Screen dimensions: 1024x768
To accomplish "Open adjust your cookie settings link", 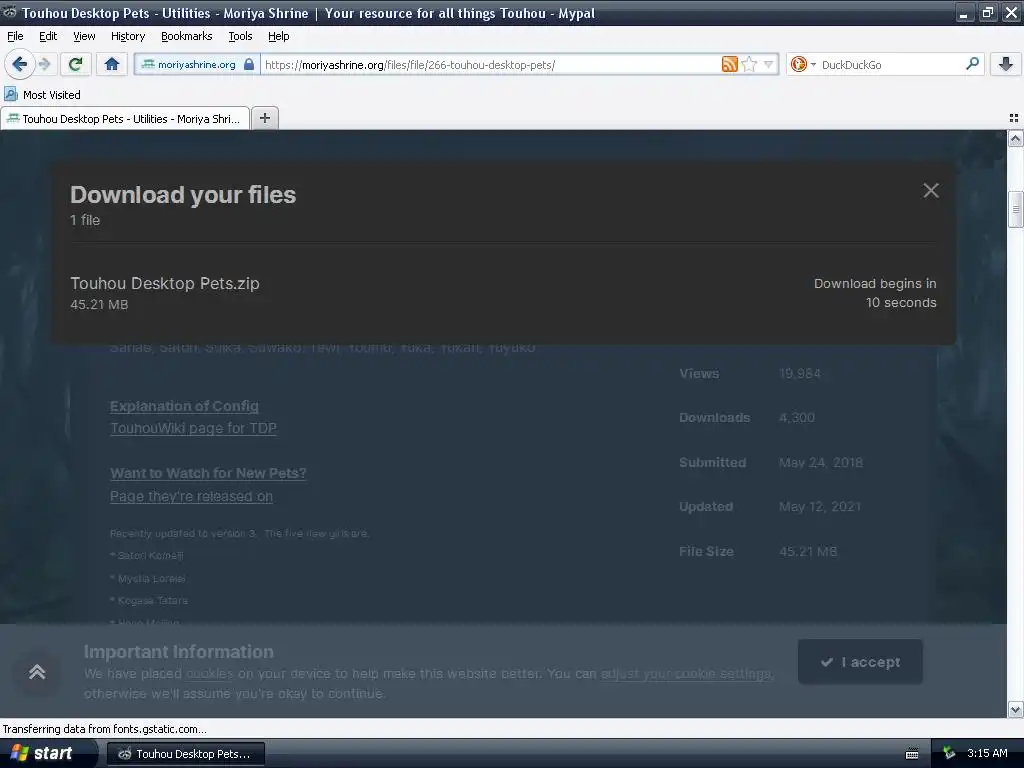I will [686, 673].
